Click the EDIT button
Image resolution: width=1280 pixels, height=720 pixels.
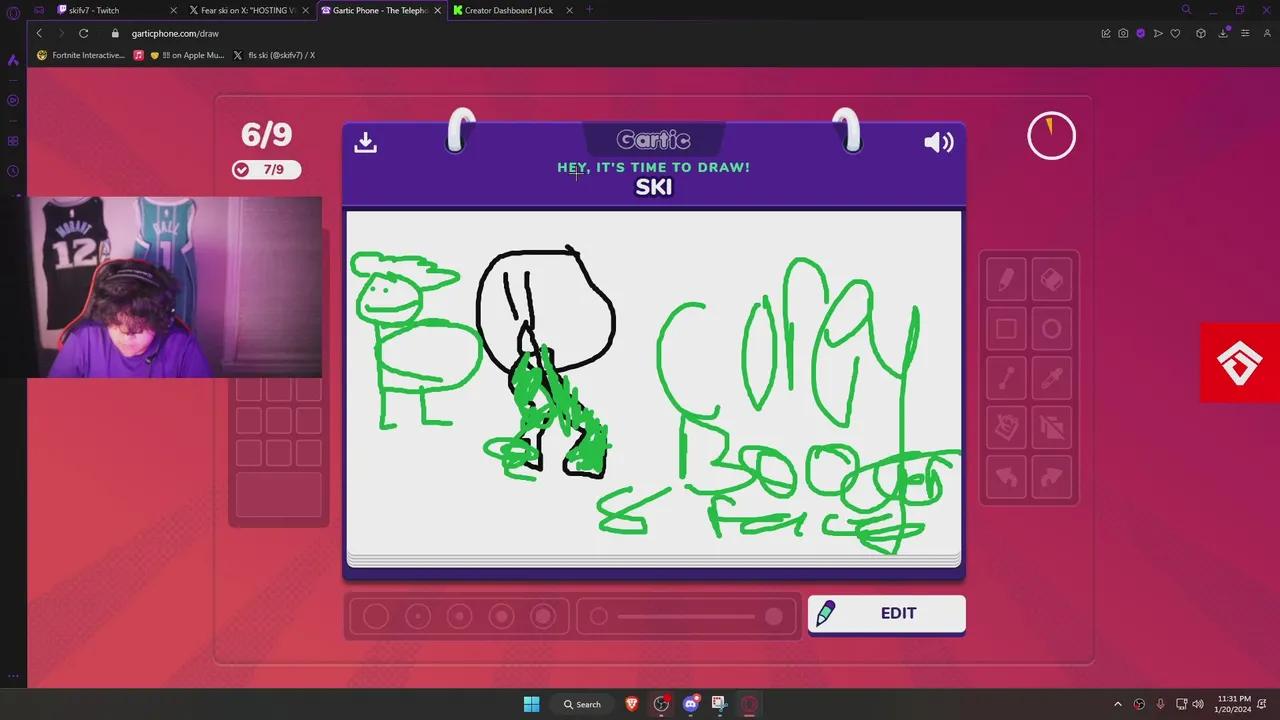[886, 613]
